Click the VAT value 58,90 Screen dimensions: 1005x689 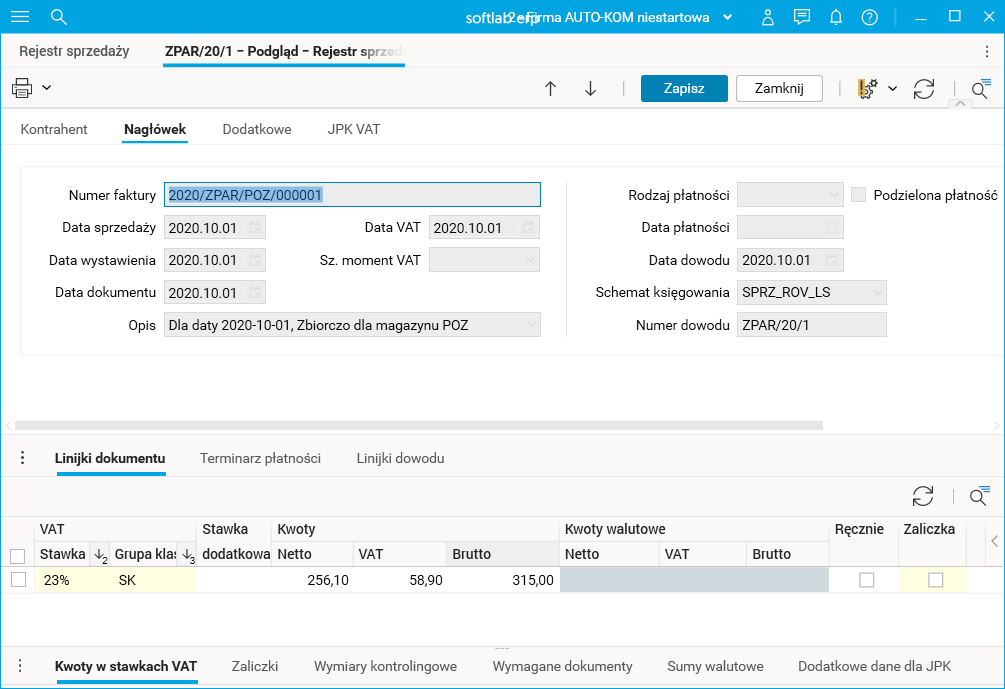click(426, 580)
